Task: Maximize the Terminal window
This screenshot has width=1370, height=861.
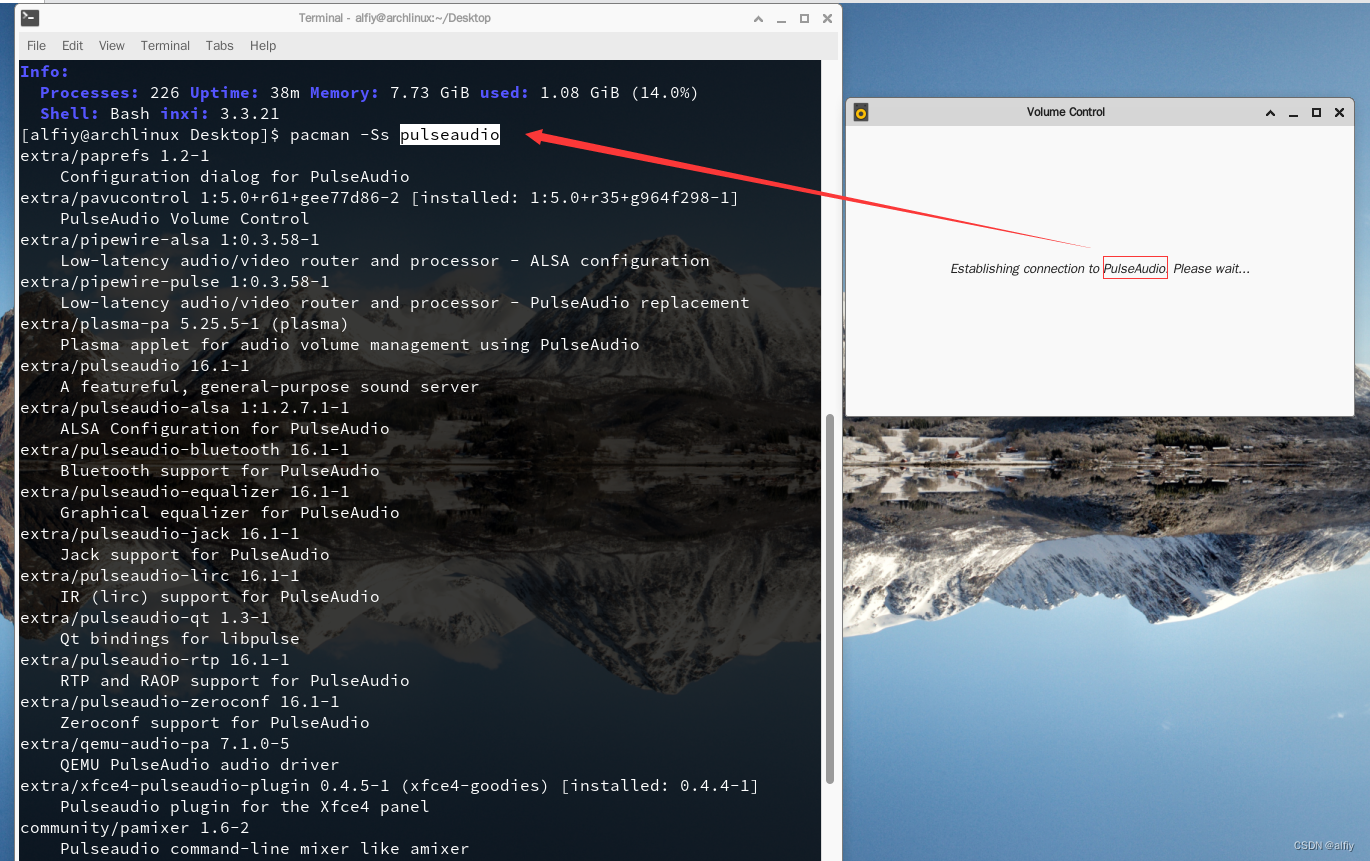Action: [804, 18]
